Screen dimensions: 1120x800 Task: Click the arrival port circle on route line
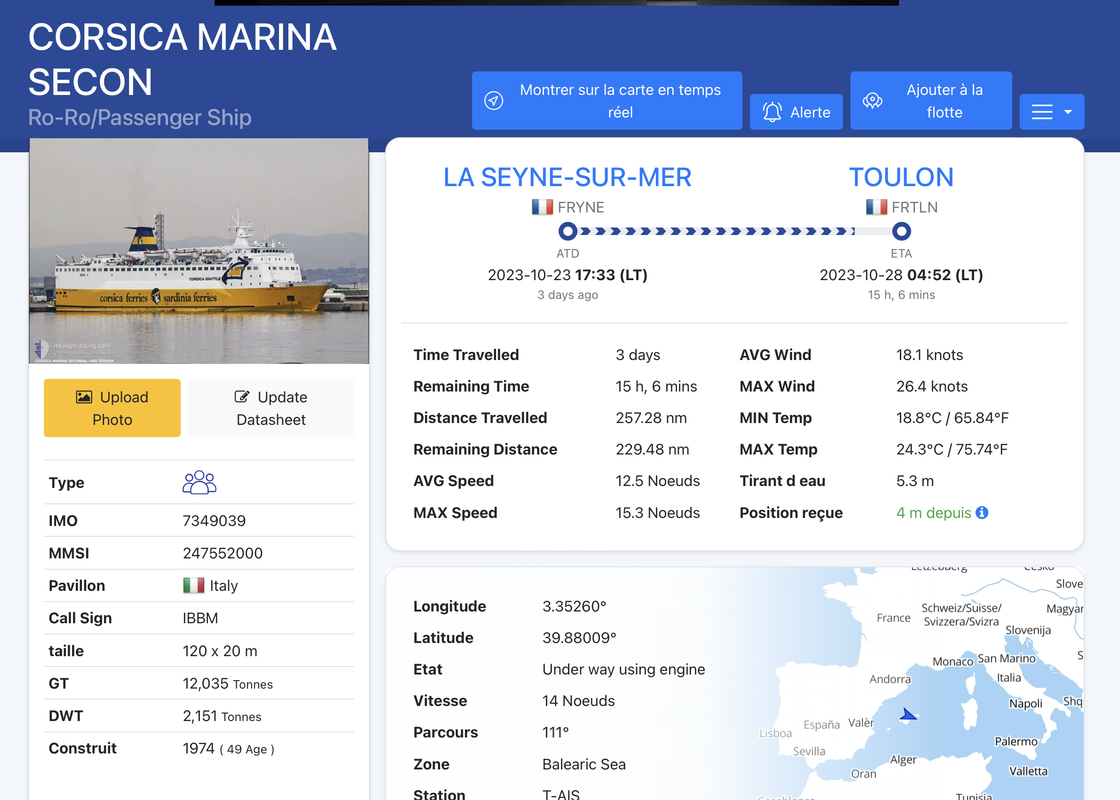(x=901, y=231)
